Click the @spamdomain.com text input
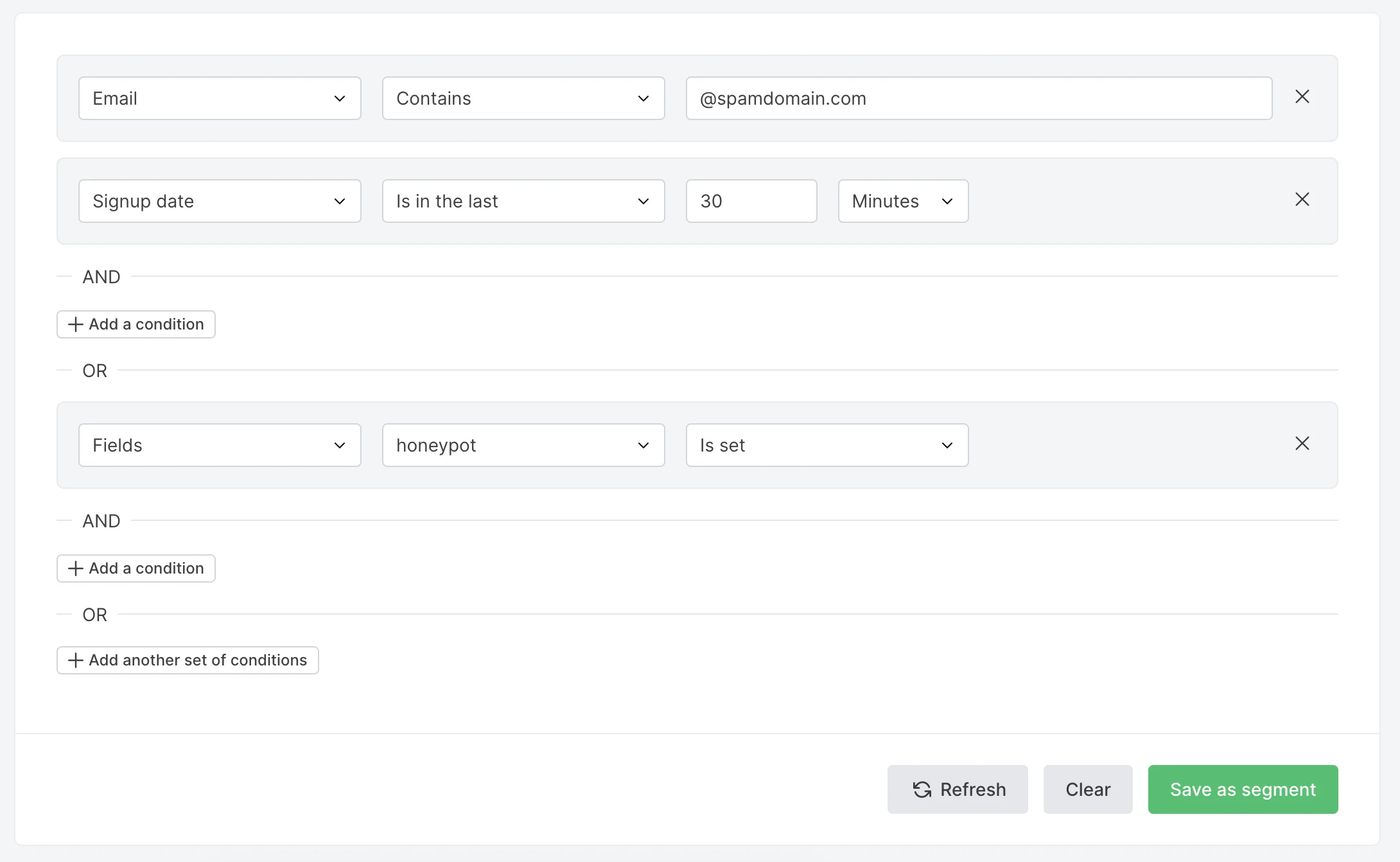 [978, 98]
